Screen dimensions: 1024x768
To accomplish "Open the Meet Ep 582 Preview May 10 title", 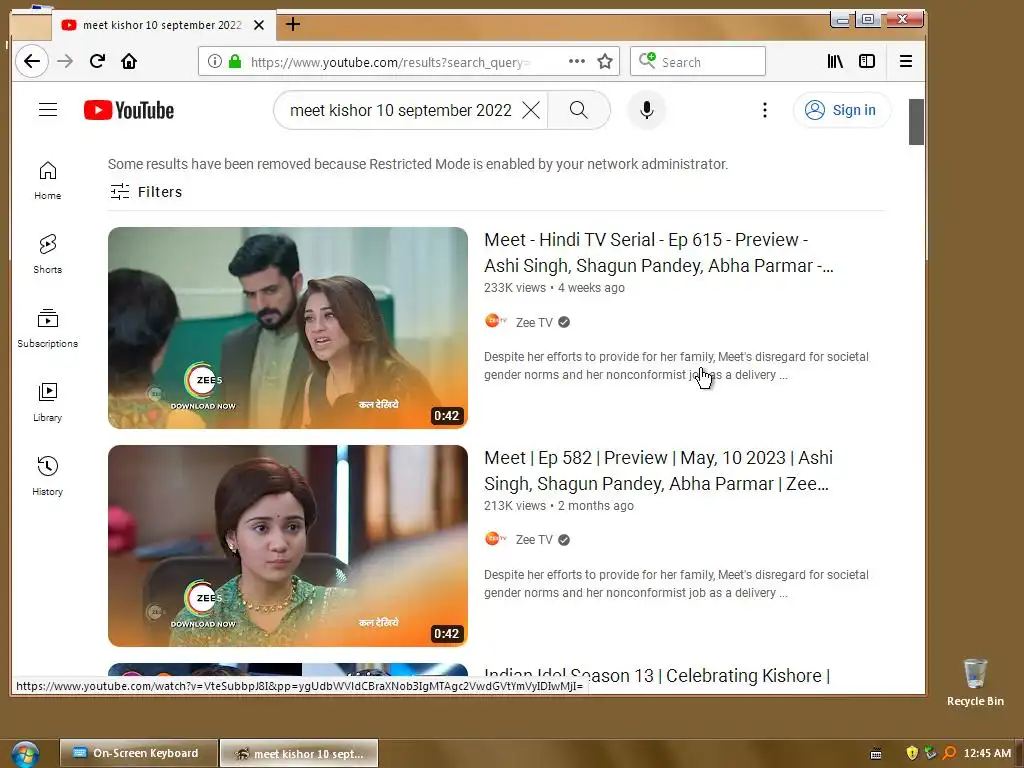I will pyautogui.click(x=658, y=471).
